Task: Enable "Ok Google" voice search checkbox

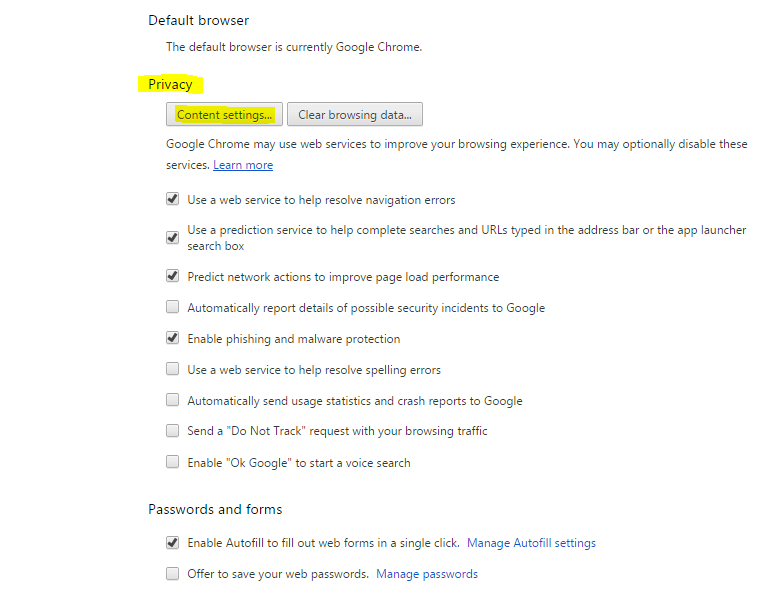Action: 173,463
